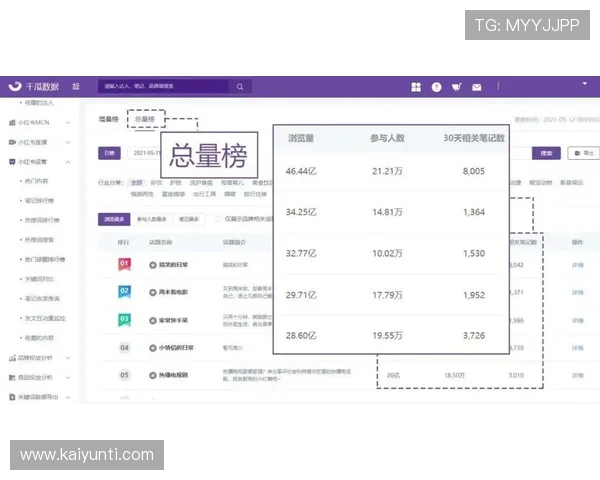Screen dimensions: 600x480
Task: Open 详情 link for the rank 05 row
Action: (x=577, y=376)
